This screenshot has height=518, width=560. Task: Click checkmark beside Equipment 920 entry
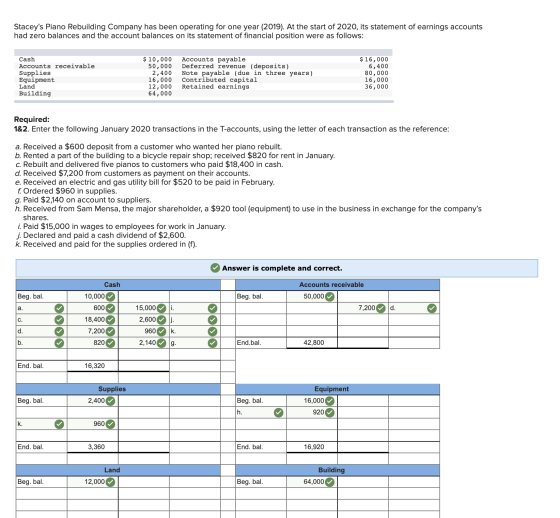330,413
